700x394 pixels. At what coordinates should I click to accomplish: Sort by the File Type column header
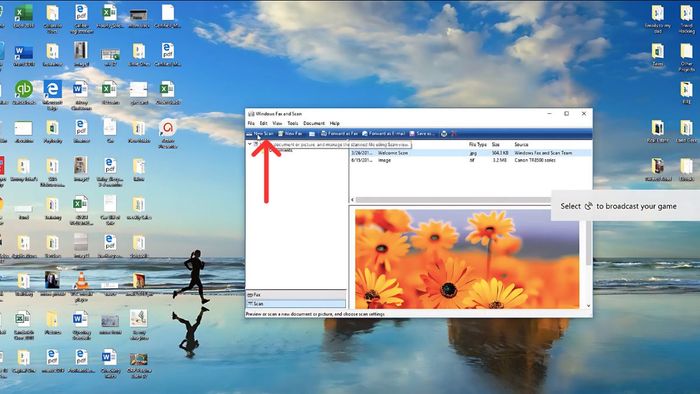point(478,145)
